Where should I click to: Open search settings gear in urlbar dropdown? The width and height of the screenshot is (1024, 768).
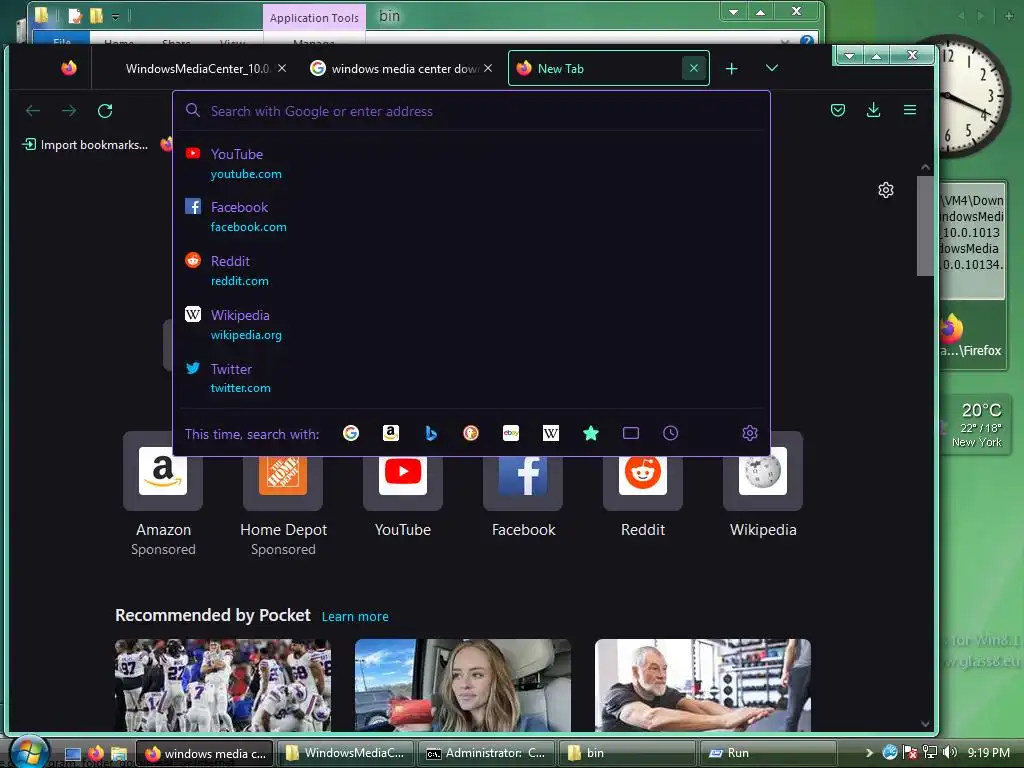tap(750, 433)
